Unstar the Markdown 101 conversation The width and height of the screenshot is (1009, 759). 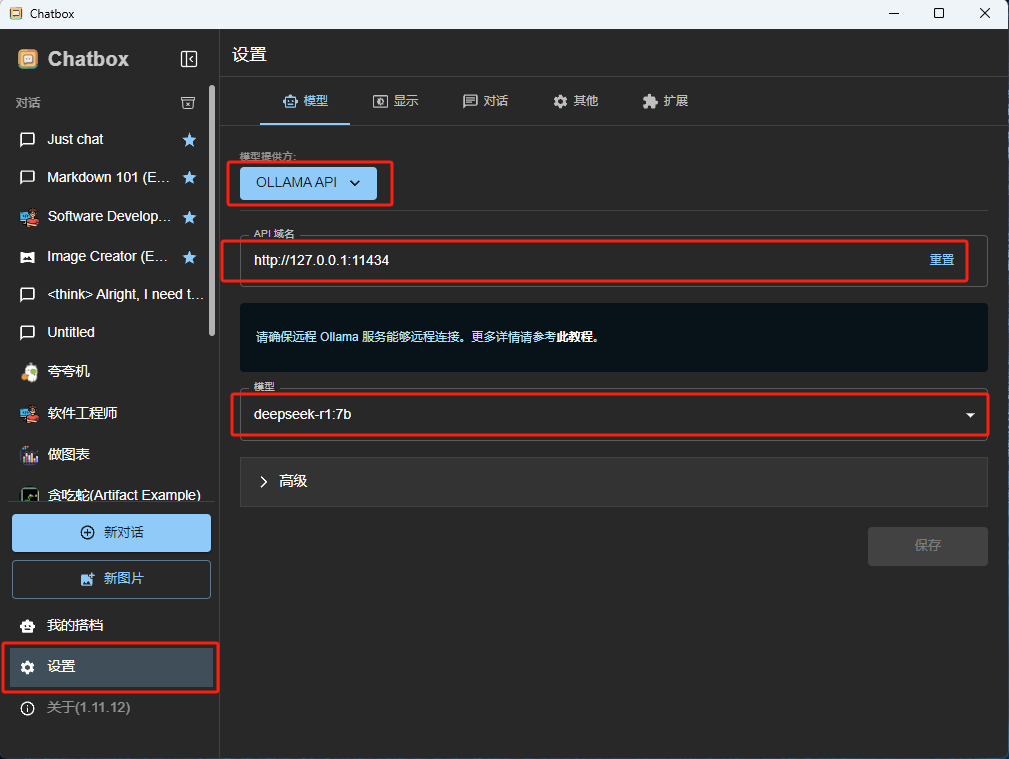tap(189, 178)
